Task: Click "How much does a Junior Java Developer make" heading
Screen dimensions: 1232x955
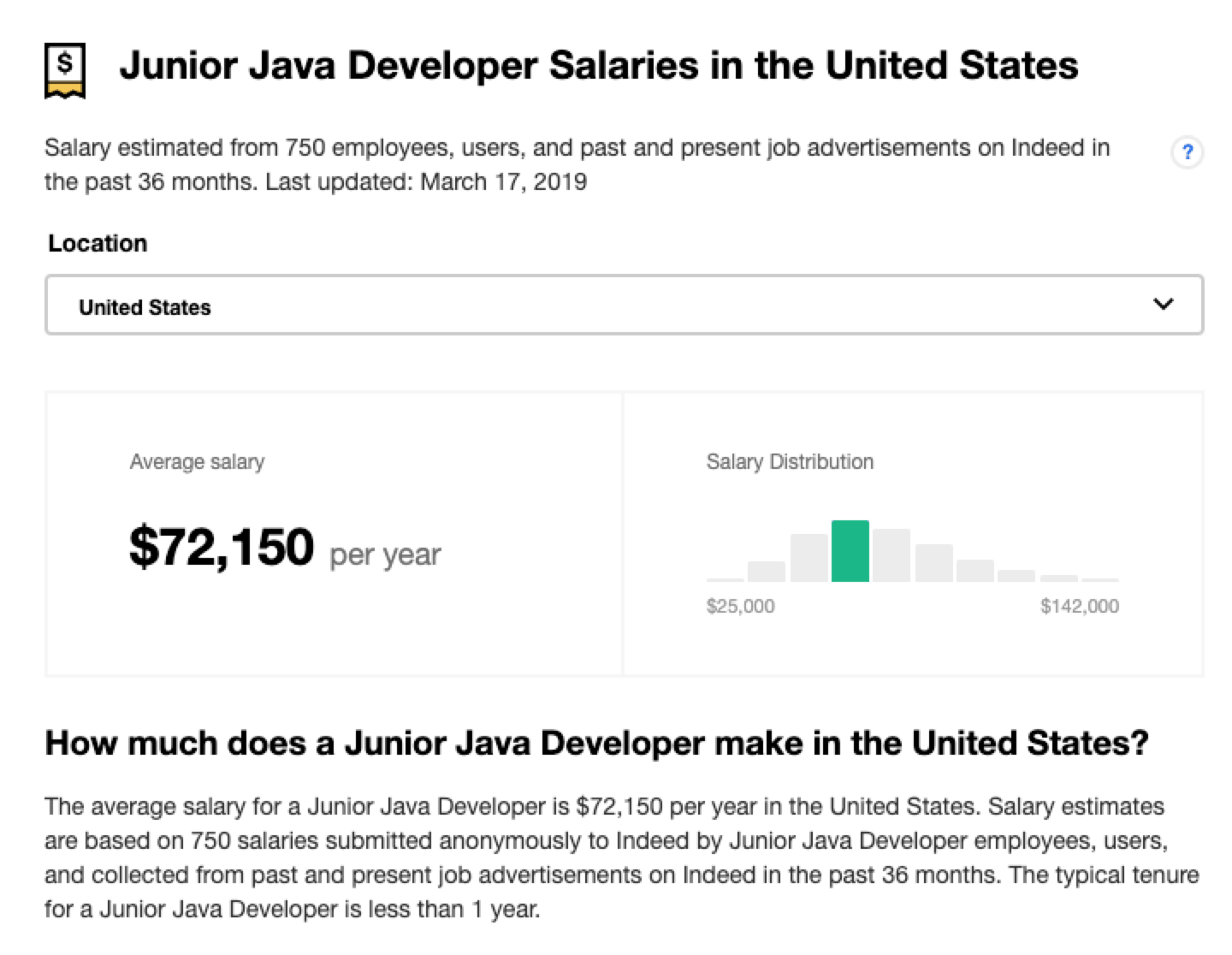Action: pos(595,743)
